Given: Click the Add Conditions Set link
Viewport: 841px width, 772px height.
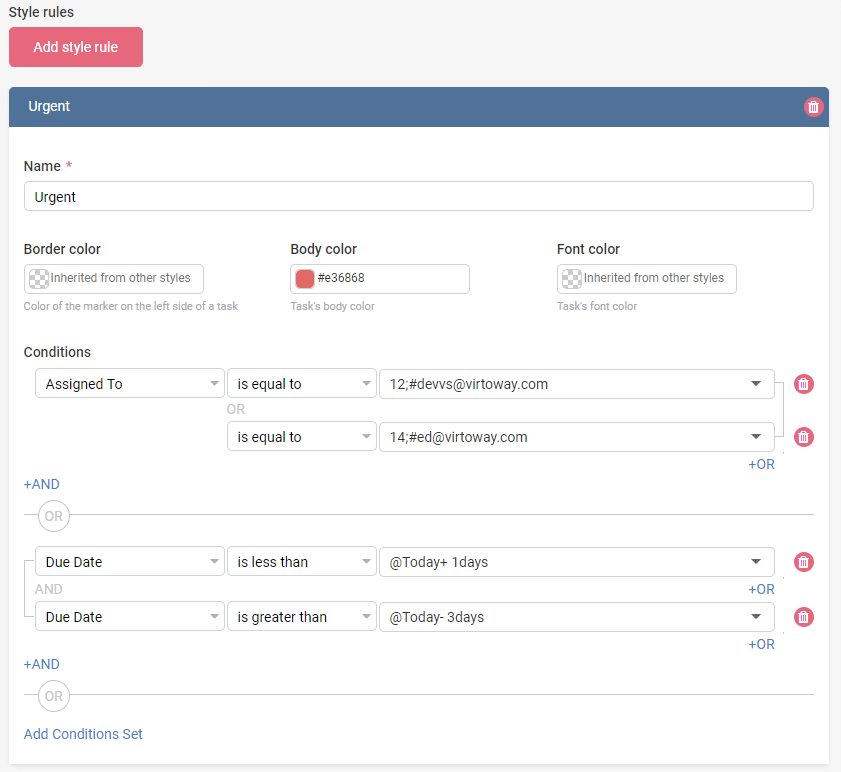Looking at the screenshot, I should coord(83,734).
